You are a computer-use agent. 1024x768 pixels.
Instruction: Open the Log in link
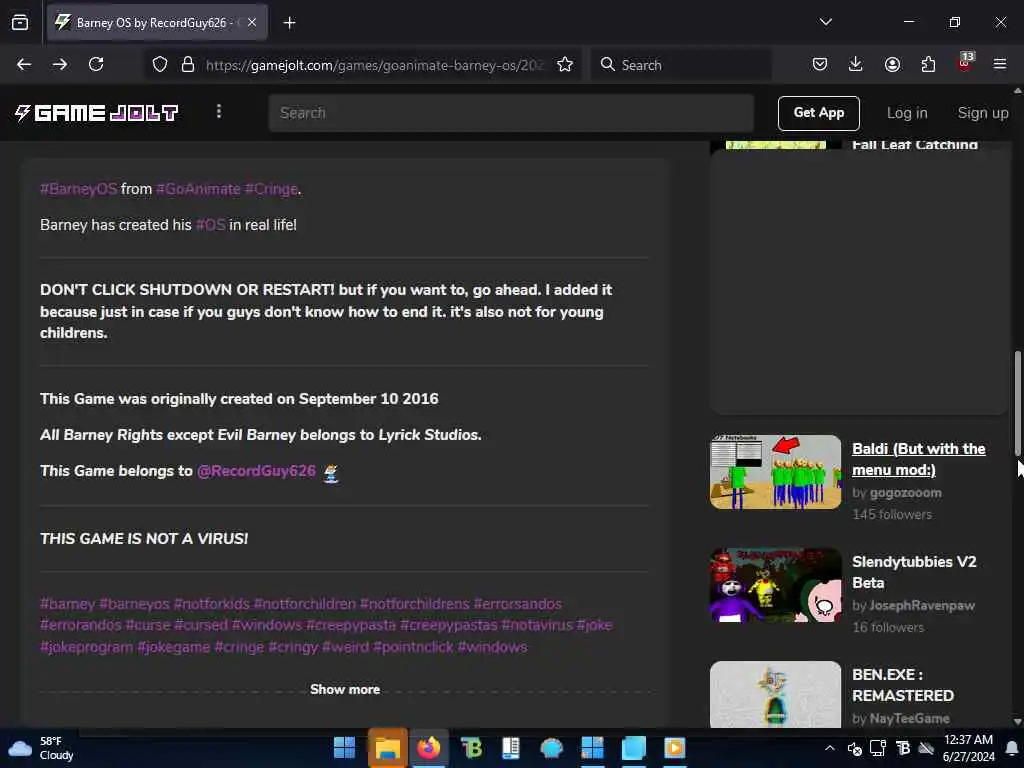tap(906, 113)
